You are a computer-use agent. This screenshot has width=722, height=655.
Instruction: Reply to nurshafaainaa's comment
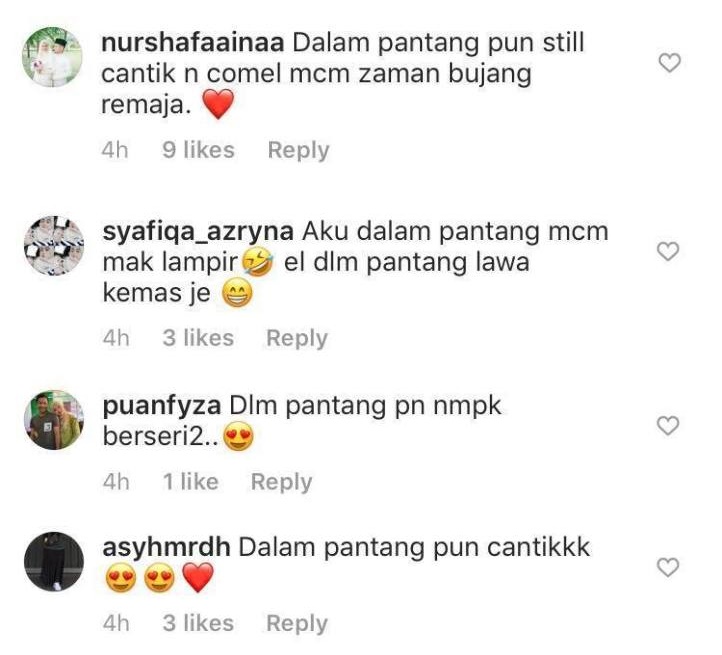point(298,150)
